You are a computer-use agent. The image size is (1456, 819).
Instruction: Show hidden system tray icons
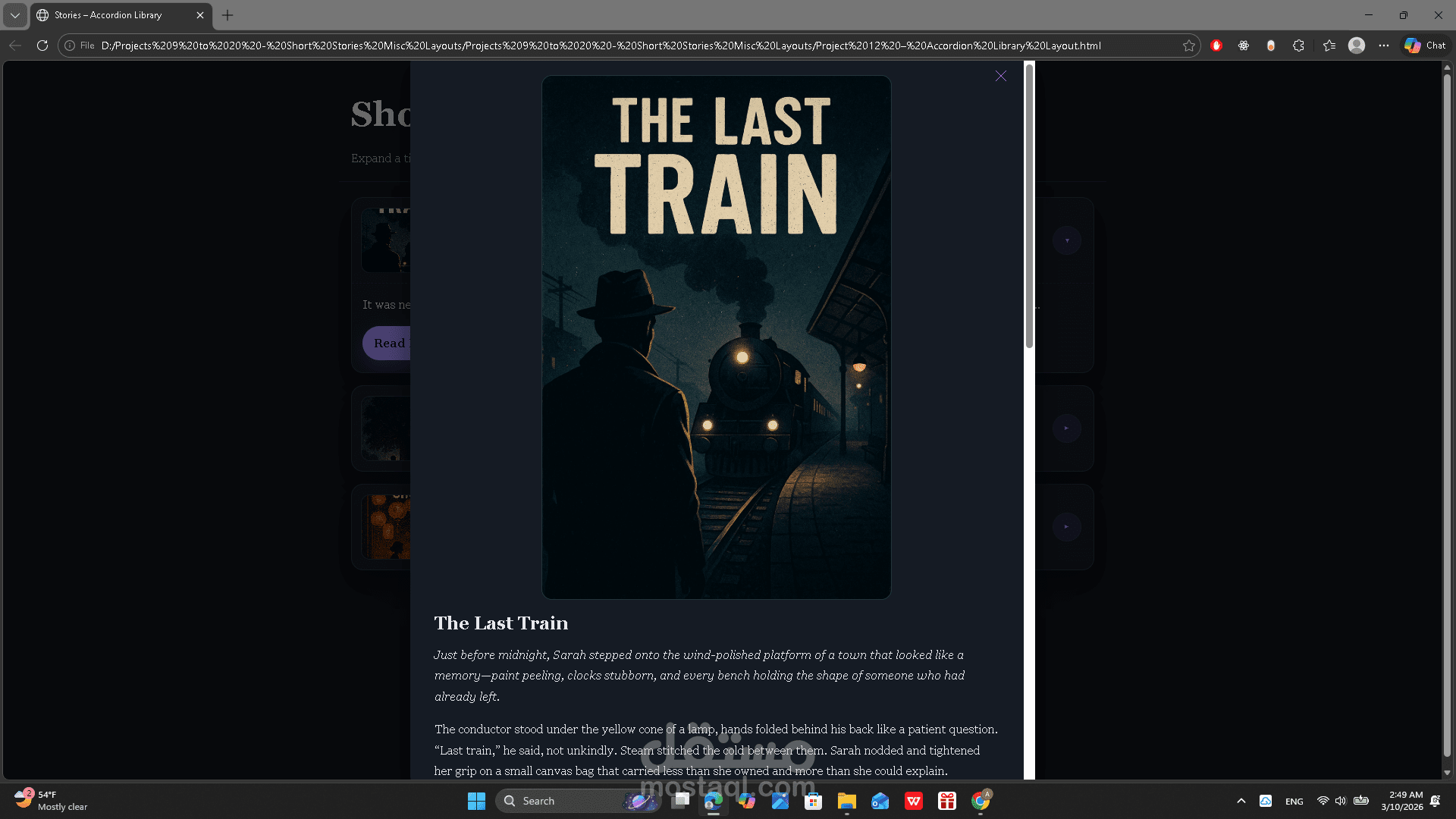tap(1241, 801)
